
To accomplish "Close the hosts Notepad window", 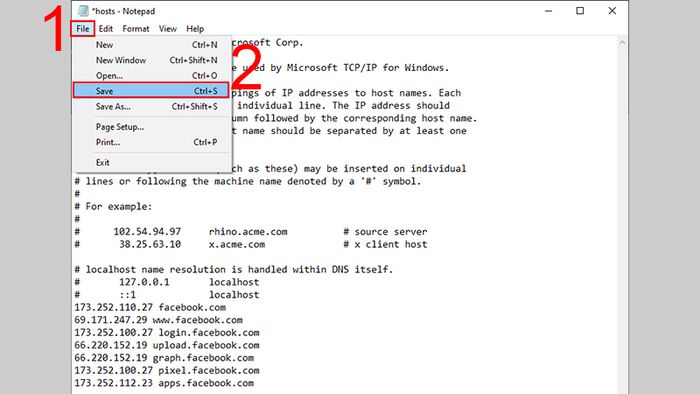I will point(612,11).
